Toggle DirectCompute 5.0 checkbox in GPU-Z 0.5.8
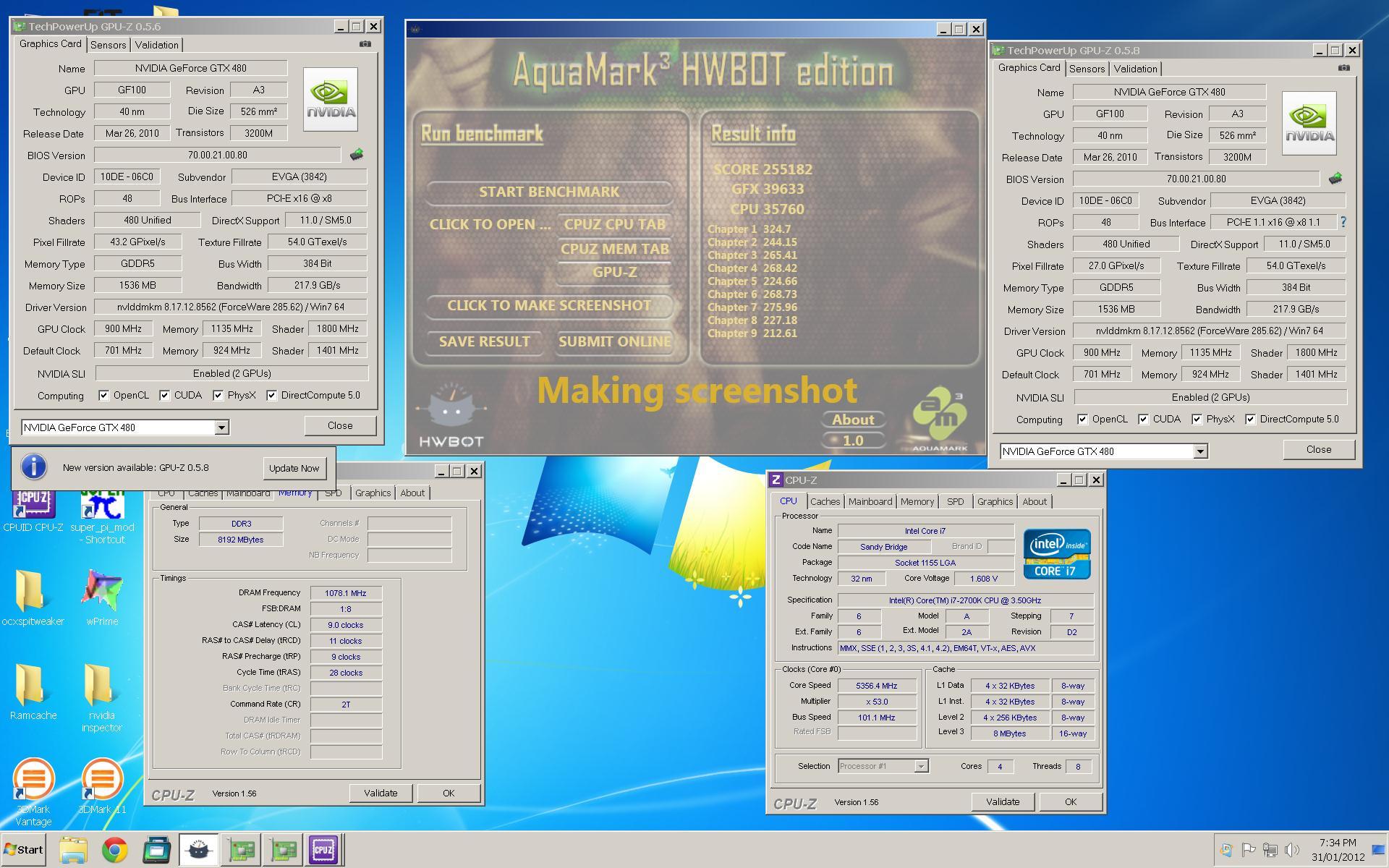This screenshot has width=1389, height=868. click(x=1250, y=419)
